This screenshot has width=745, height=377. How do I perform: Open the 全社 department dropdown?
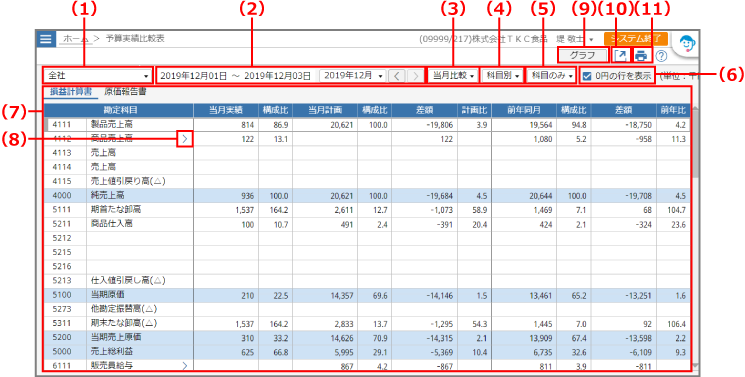click(x=97, y=76)
